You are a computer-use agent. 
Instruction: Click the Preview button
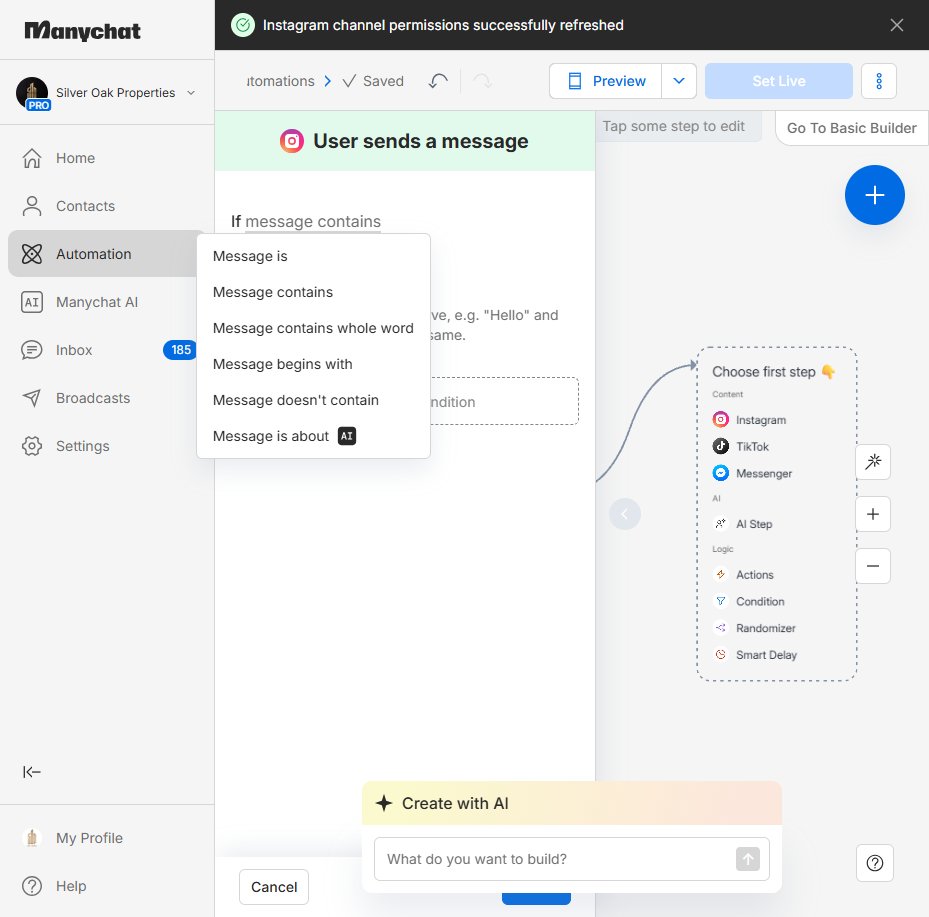click(x=606, y=81)
